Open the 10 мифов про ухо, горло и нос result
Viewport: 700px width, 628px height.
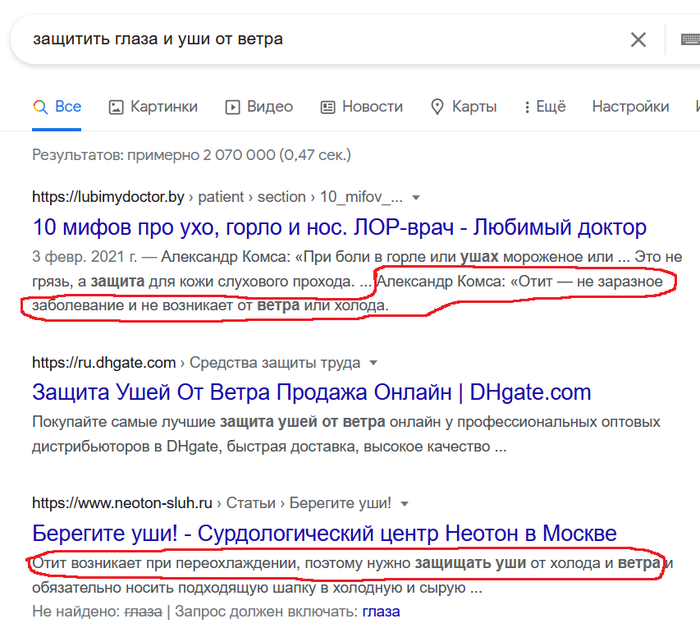(339, 227)
